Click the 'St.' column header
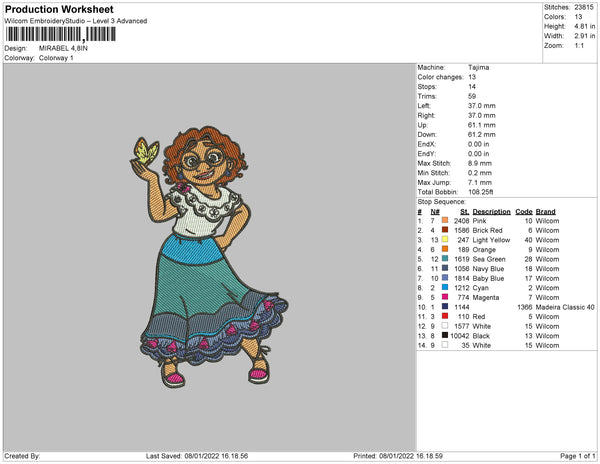The width and height of the screenshot is (600, 464). coord(465,212)
